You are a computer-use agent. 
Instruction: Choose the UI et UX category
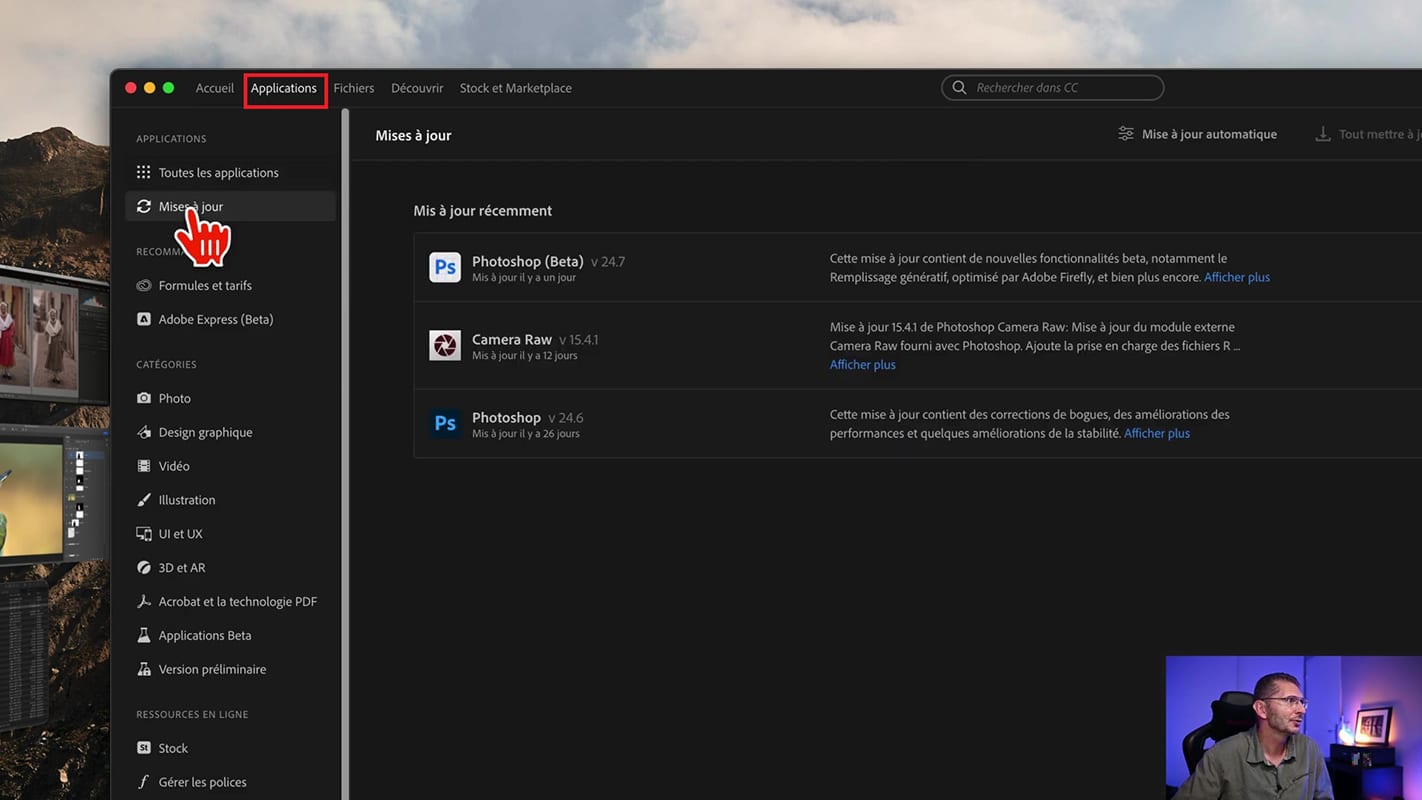[x=231, y=534]
